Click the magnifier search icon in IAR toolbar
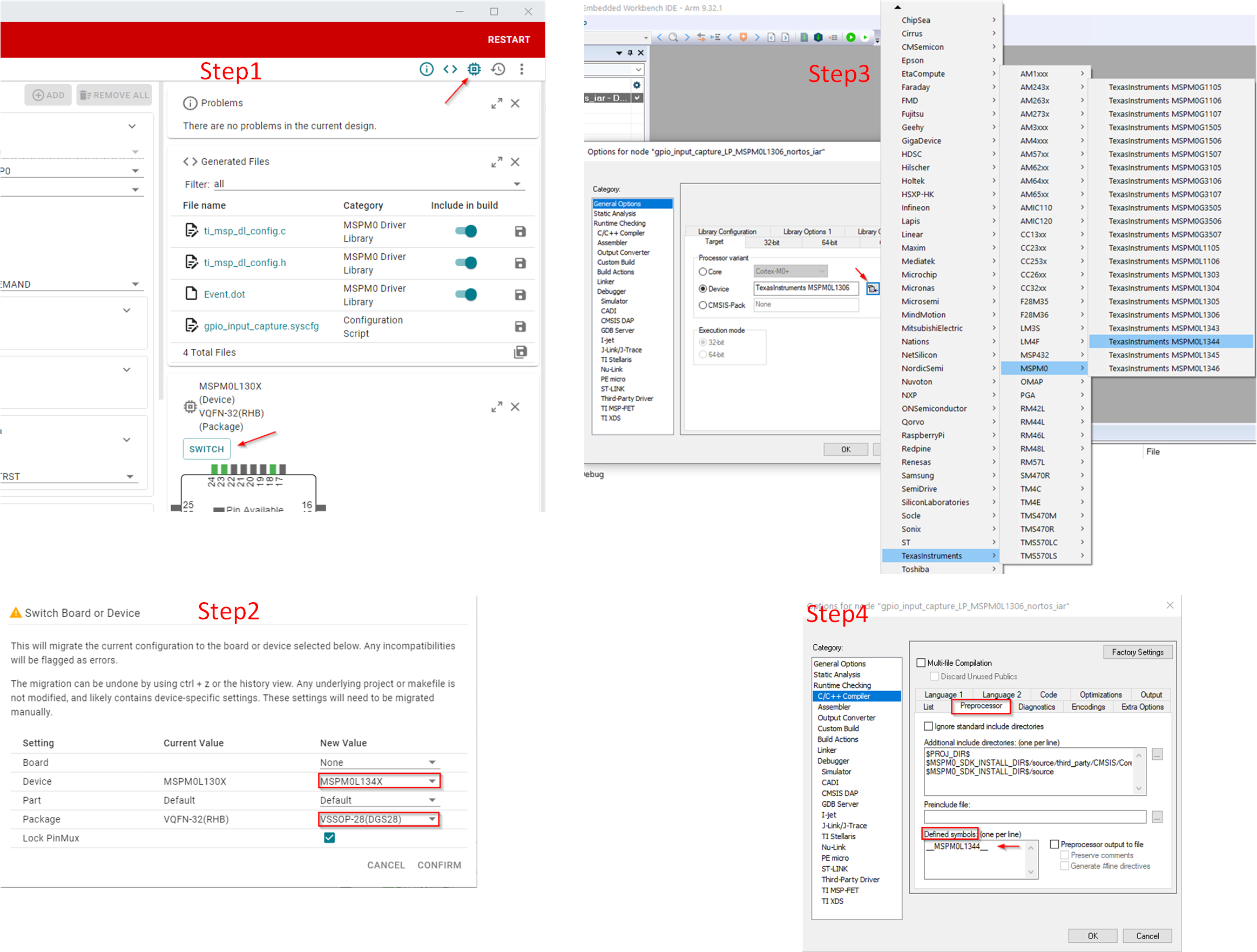Viewport: 1257px width, 952px height. pyautogui.click(x=673, y=37)
